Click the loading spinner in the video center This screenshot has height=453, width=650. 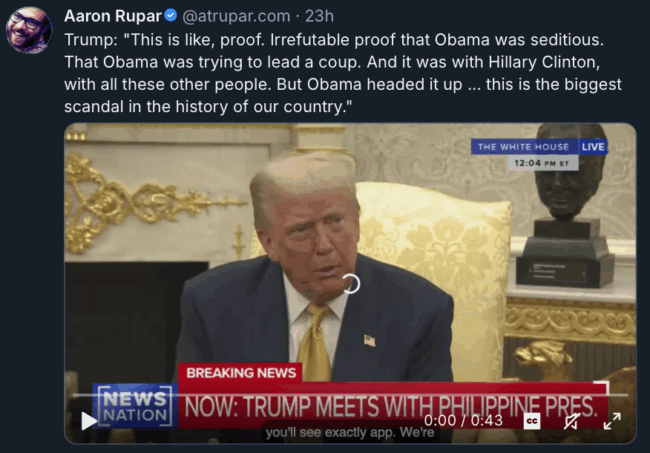[351, 284]
